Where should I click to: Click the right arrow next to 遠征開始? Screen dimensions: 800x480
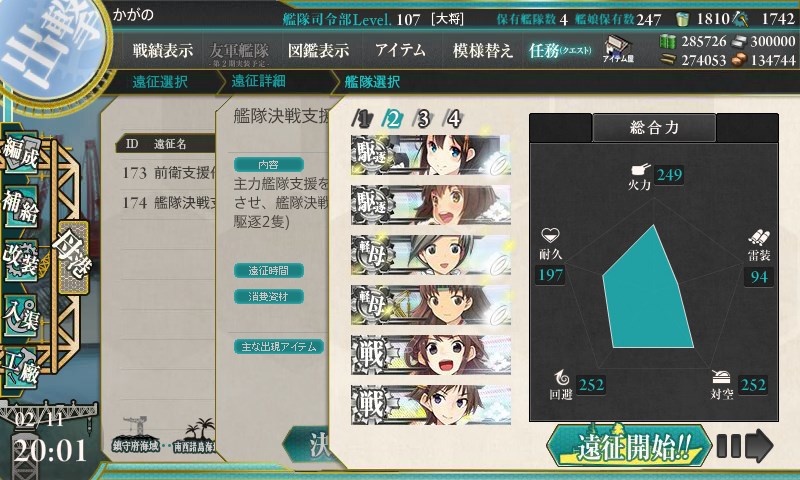pyautogui.click(x=745, y=446)
